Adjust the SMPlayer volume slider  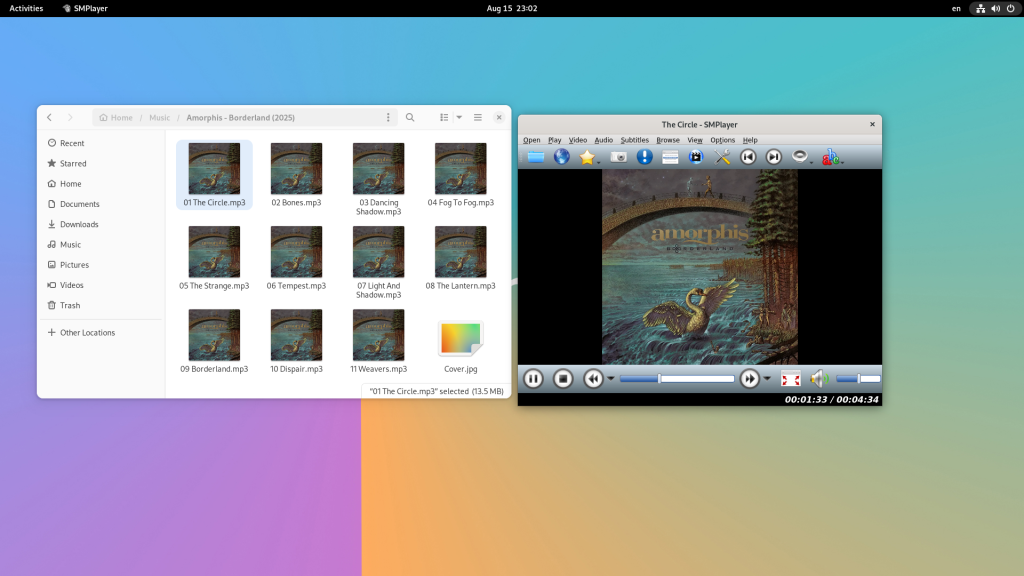[858, 379]
